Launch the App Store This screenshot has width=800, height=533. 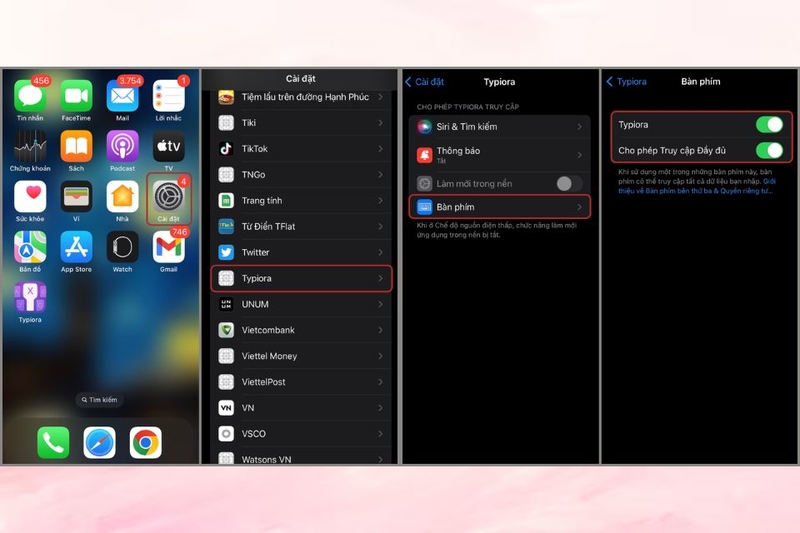(x=77, y=247)
